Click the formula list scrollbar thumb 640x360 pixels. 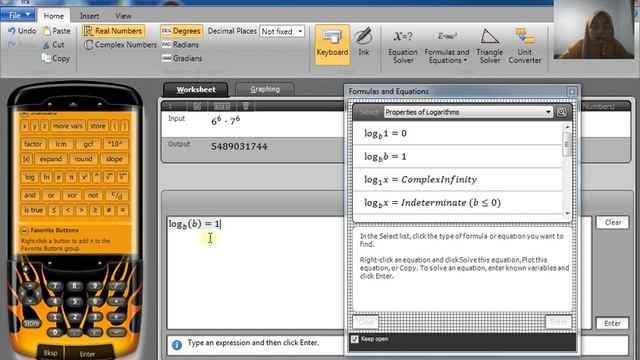click(567, 143)
